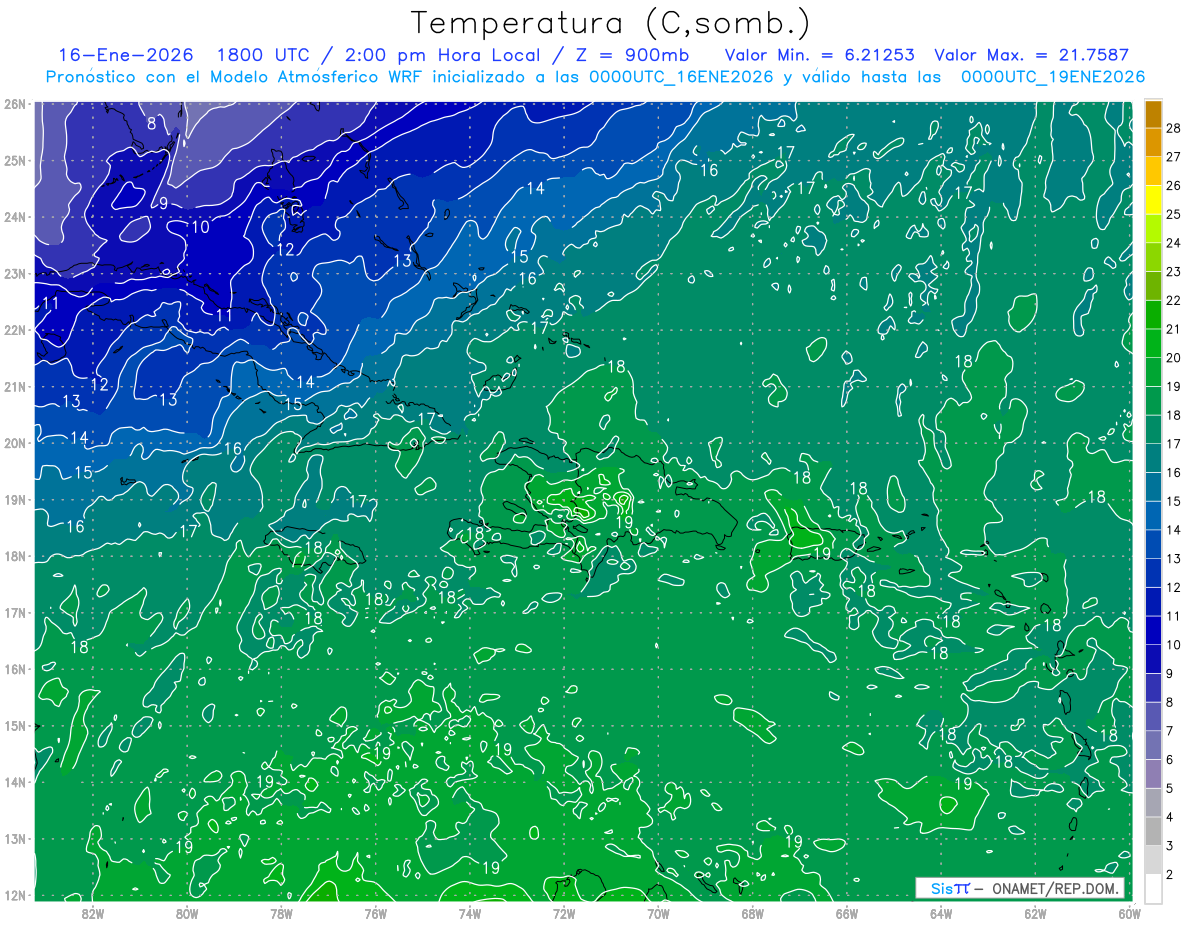Click color scale value 27
This screenshot has width=1200, height=927.
point(1174,157)
